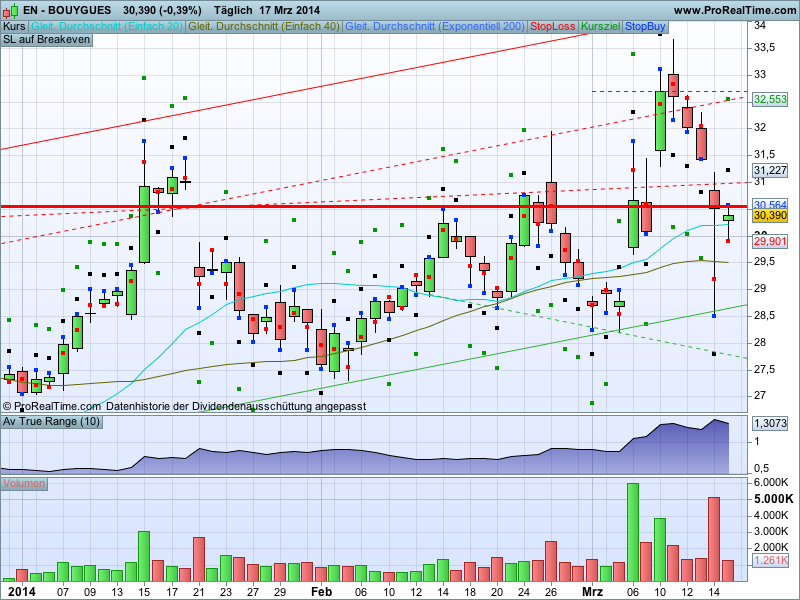Click the 27,5 price axis label
This screenshot has height=600, width=800.
coord(764,369)
